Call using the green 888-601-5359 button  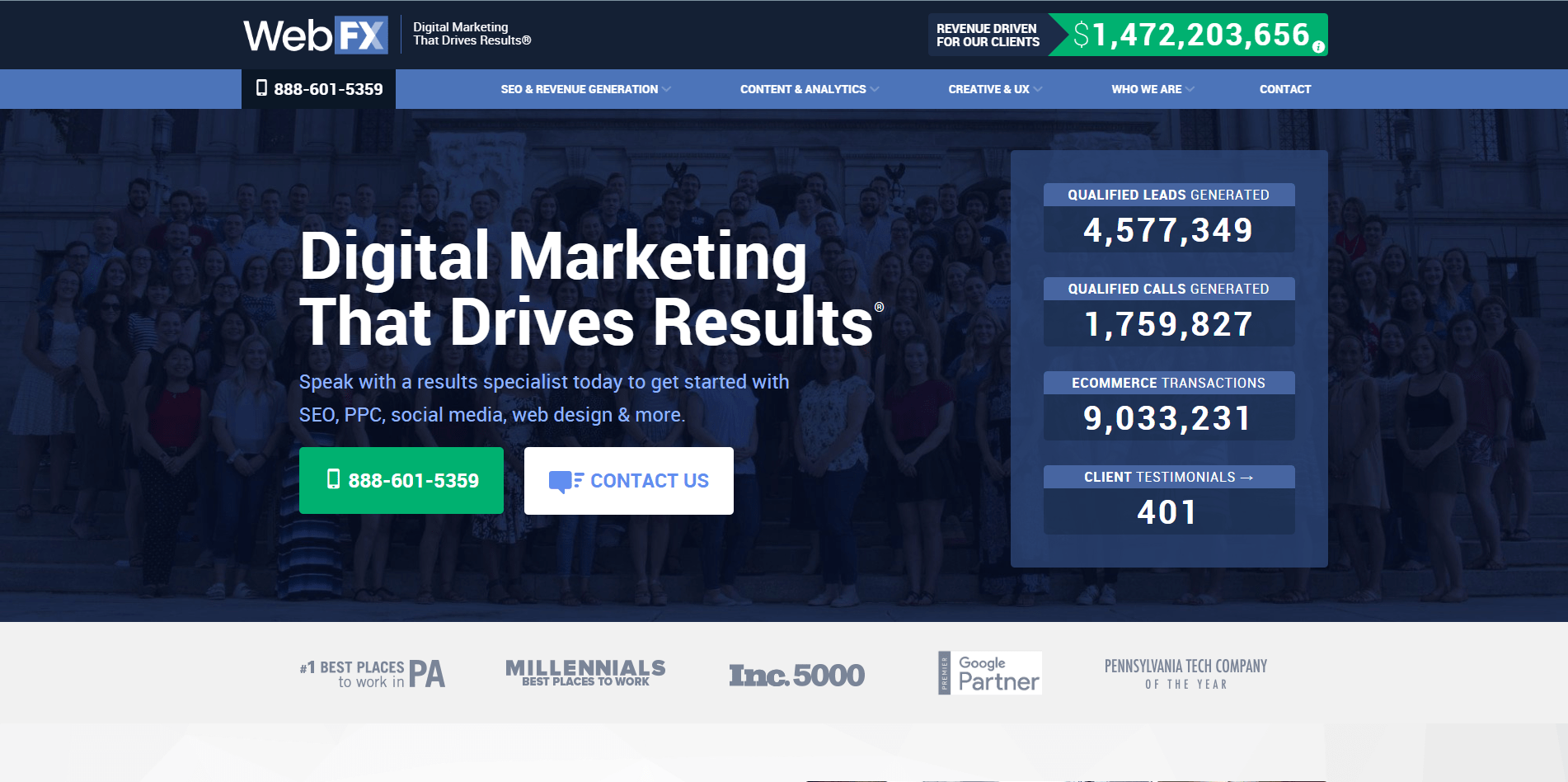pyautogui.click(x=401, y=479)
